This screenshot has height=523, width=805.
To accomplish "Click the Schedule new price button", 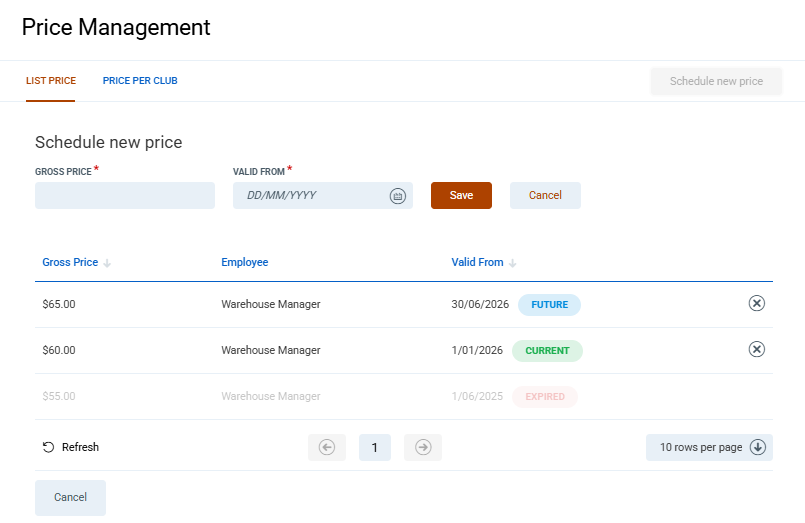I will click(716, 82).
